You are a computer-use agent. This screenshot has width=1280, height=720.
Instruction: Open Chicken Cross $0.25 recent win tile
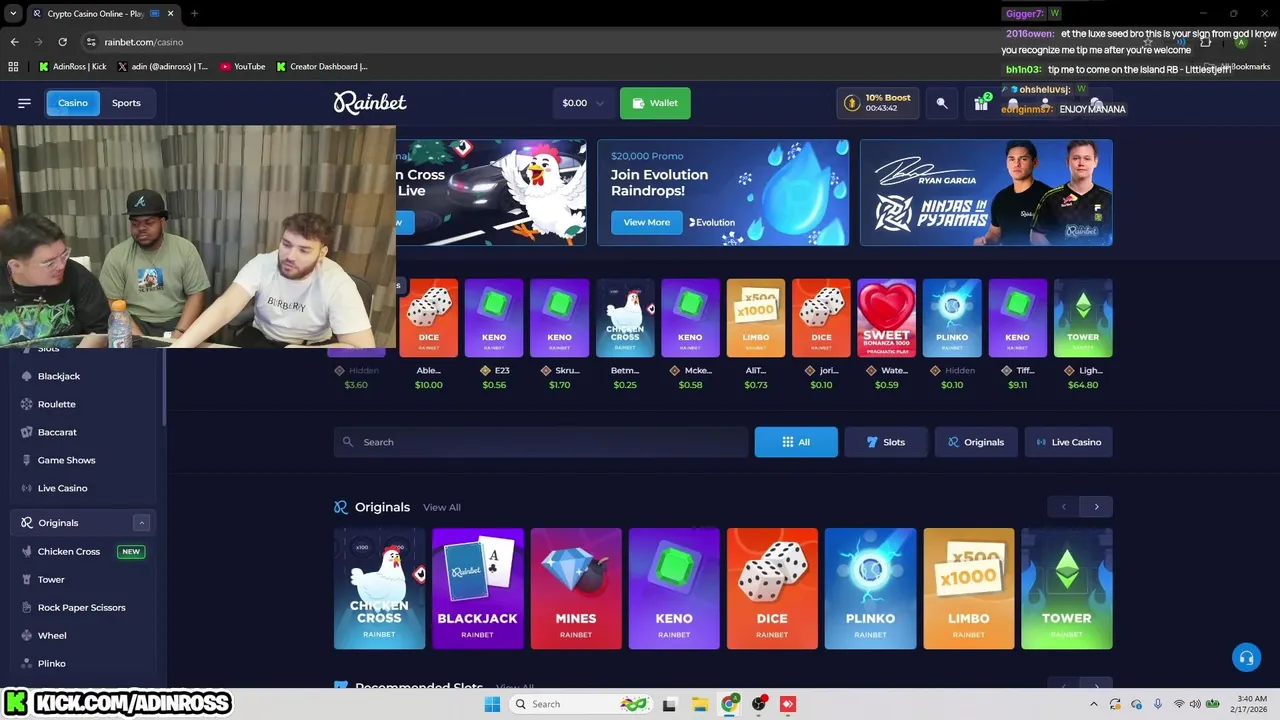point(625,318)
